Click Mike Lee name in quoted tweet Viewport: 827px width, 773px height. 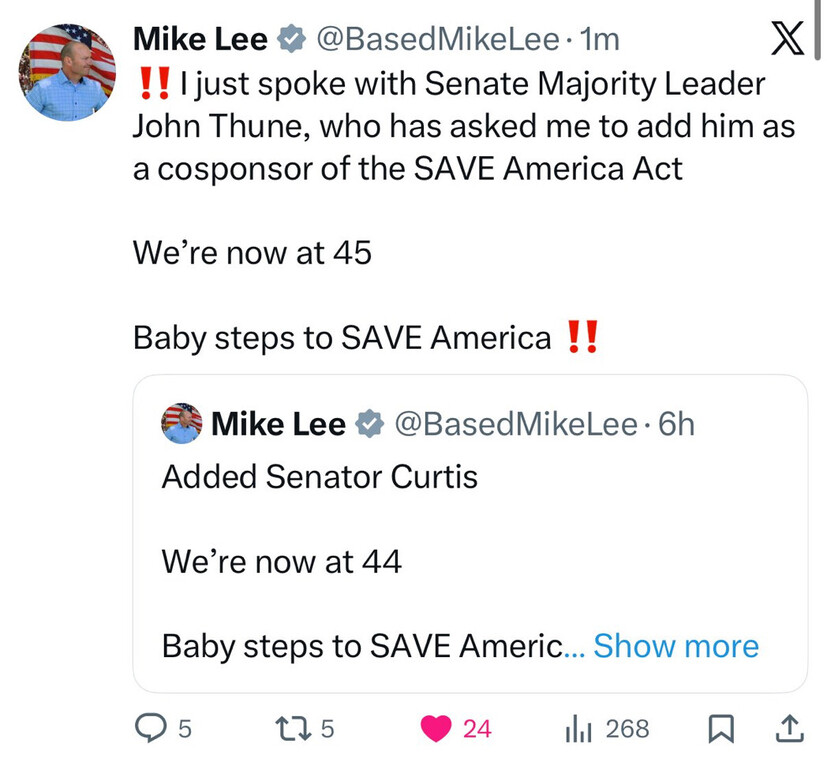pos(279,424)
